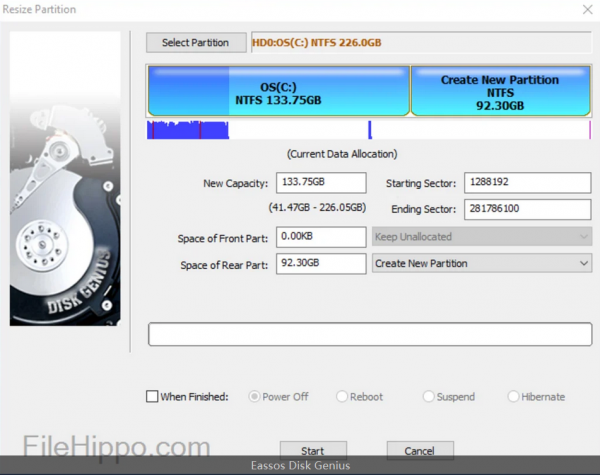Choose the Reboot radio option

(342, 397)
